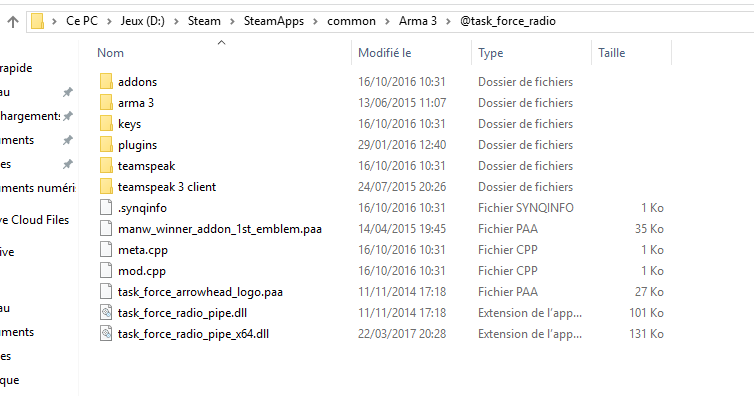Open Jeux (D:) from the address bar
This screenshot has height=396, width=754.
pos(142,21)
